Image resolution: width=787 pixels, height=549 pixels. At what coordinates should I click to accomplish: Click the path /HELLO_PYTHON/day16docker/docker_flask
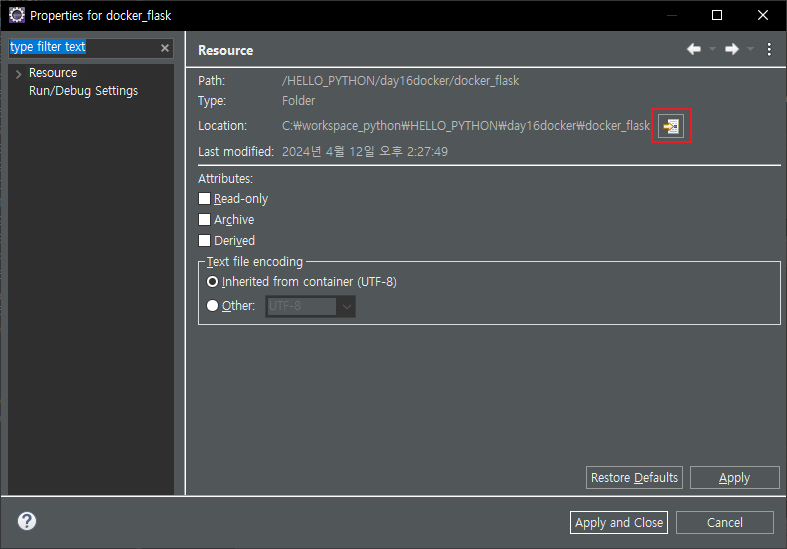tap(401, 81)
